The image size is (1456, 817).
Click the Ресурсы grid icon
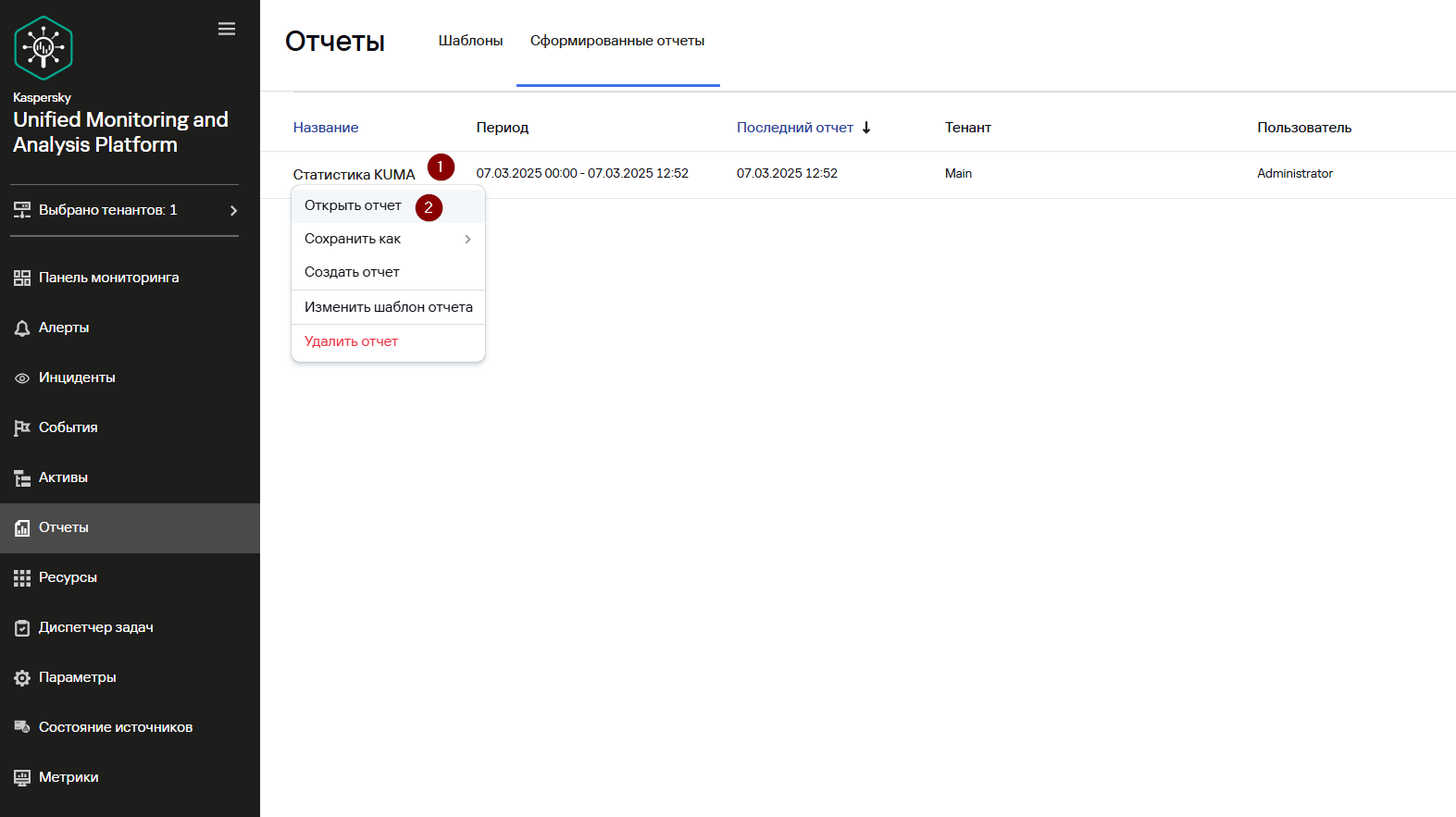(x=22, y=577)
